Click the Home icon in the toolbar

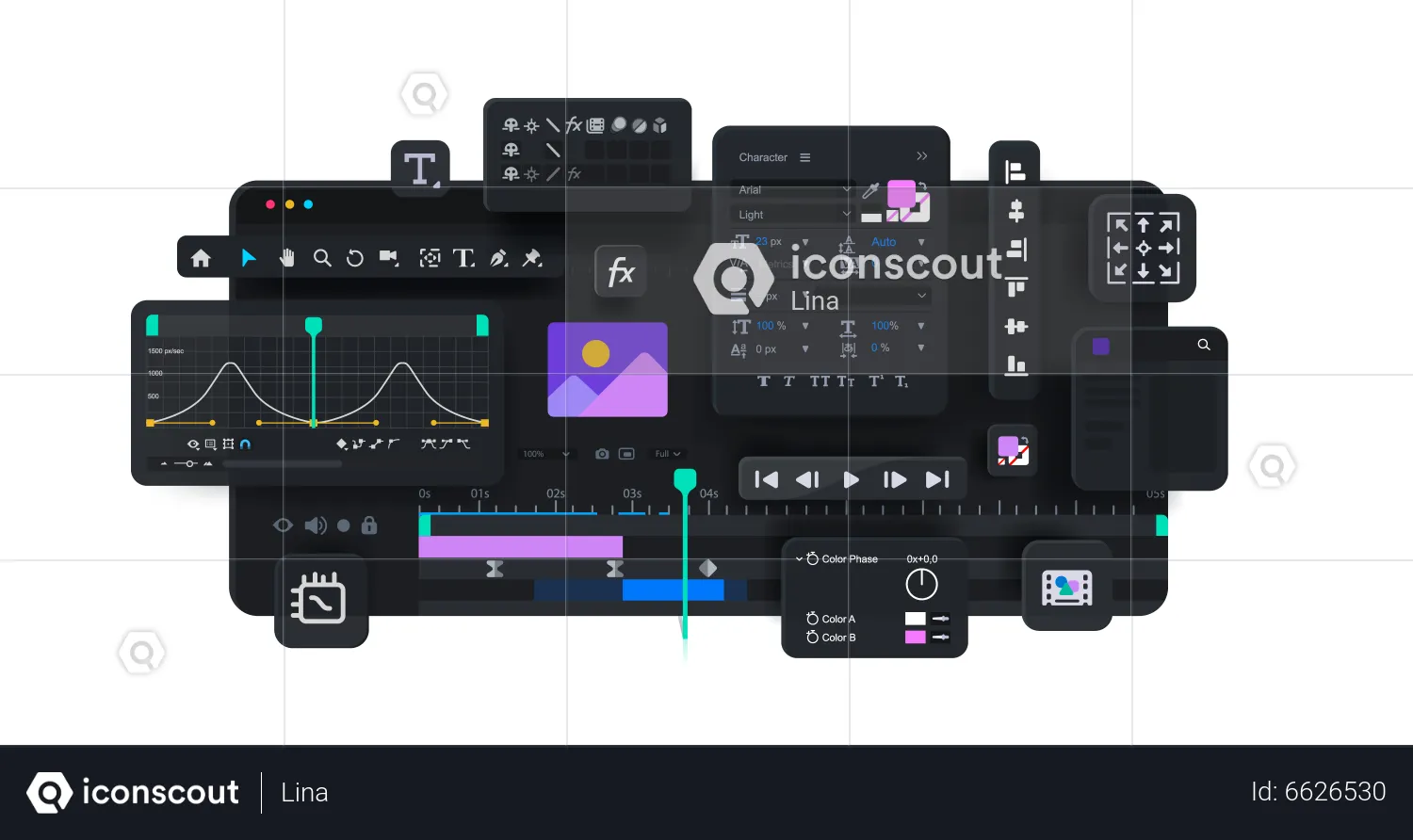tap(201, 258)
